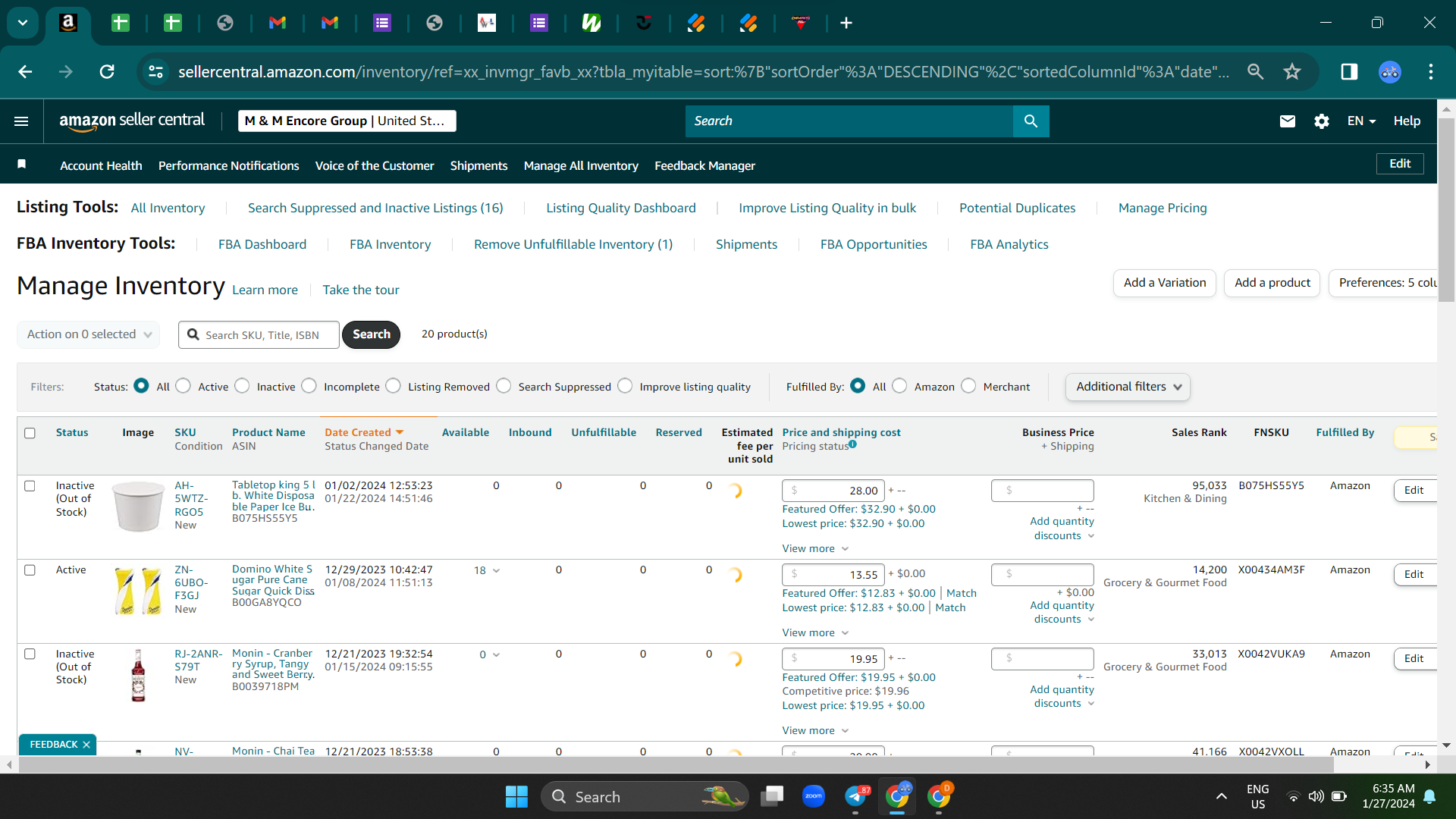Open the Chrome profile avatar
Screen dimensions: 1456x819
coord(1390,72)
